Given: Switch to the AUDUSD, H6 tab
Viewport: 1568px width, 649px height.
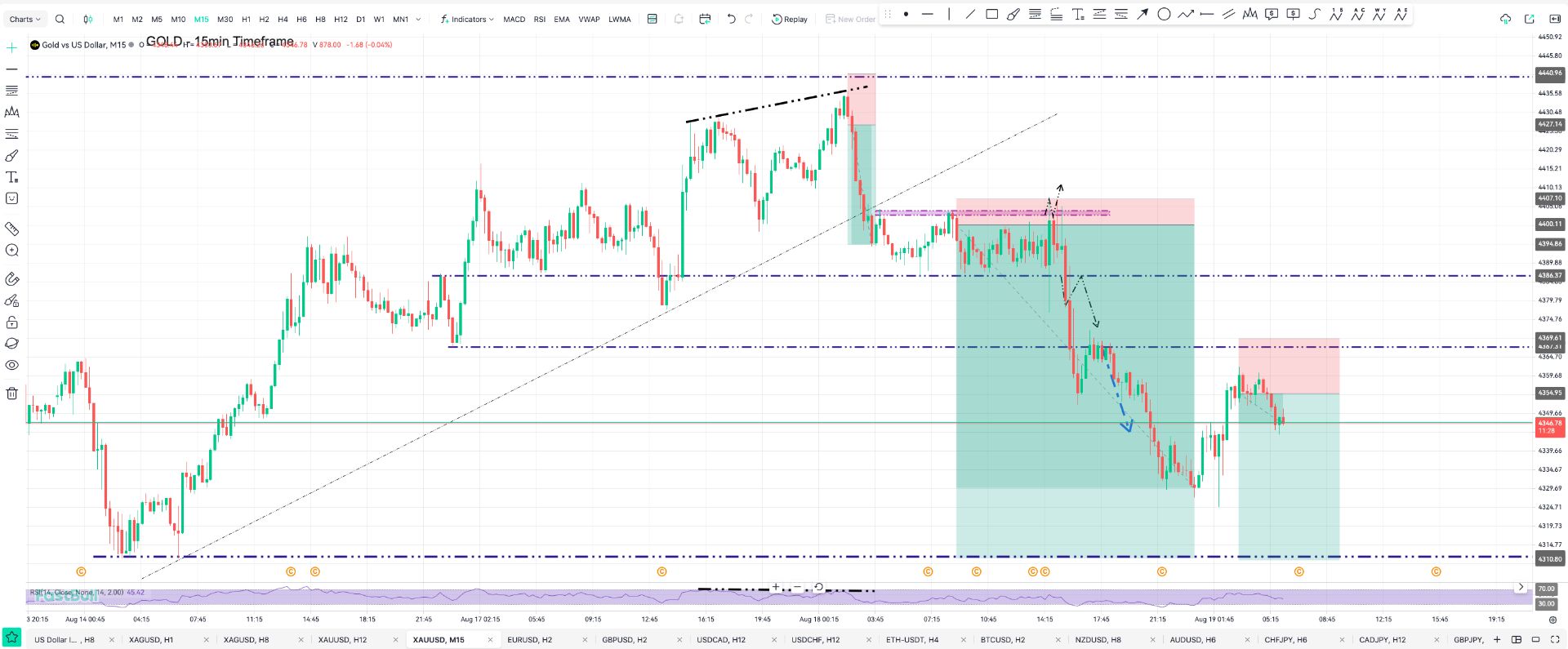Looking at the screenshot, I should [1192, 640].
